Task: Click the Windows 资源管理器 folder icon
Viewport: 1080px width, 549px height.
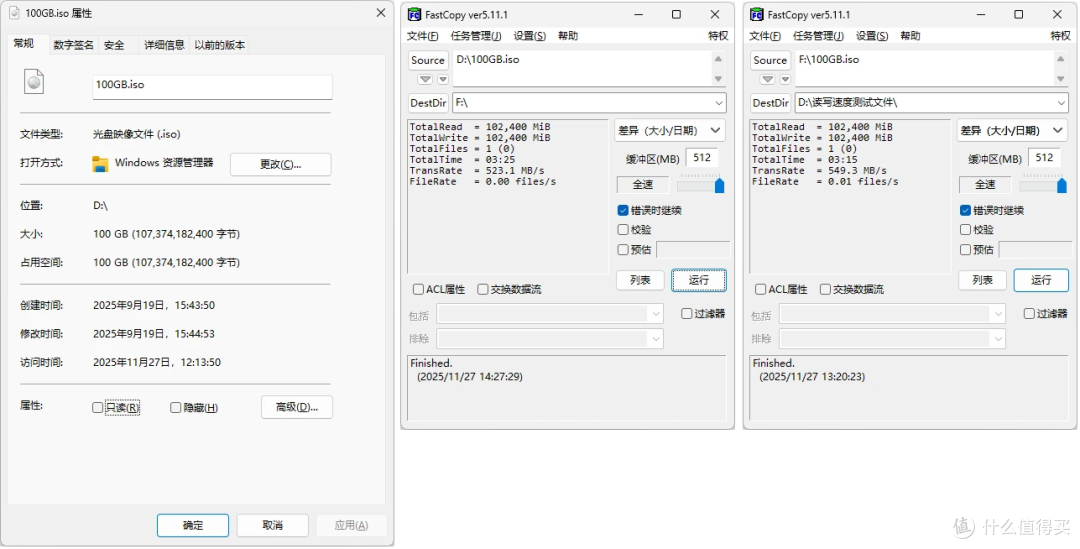Action: (x=101, y=164)
